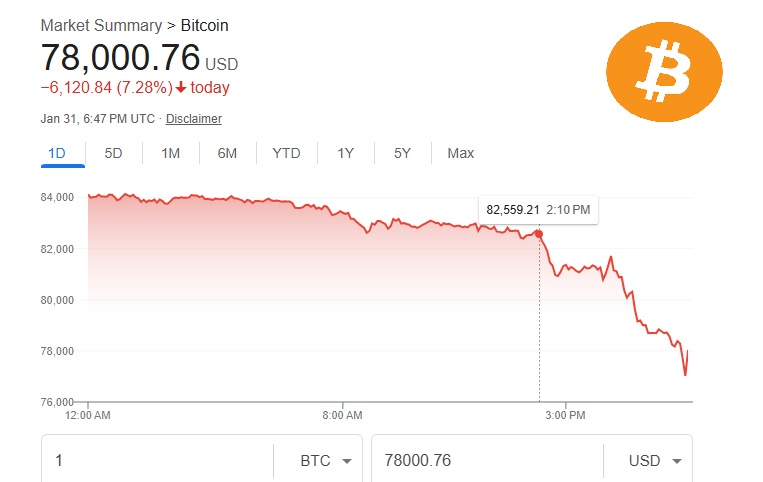Select the YTD range tab

point(286,153)
